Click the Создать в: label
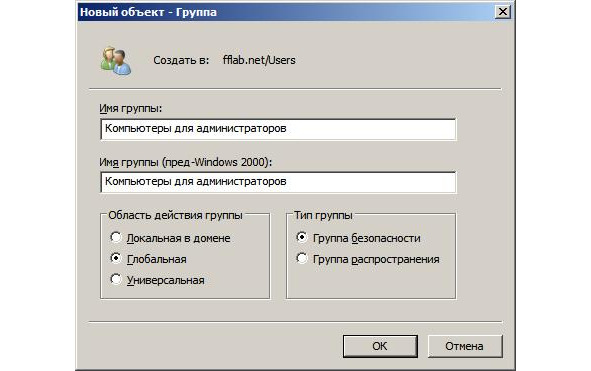 coord(181,60)
